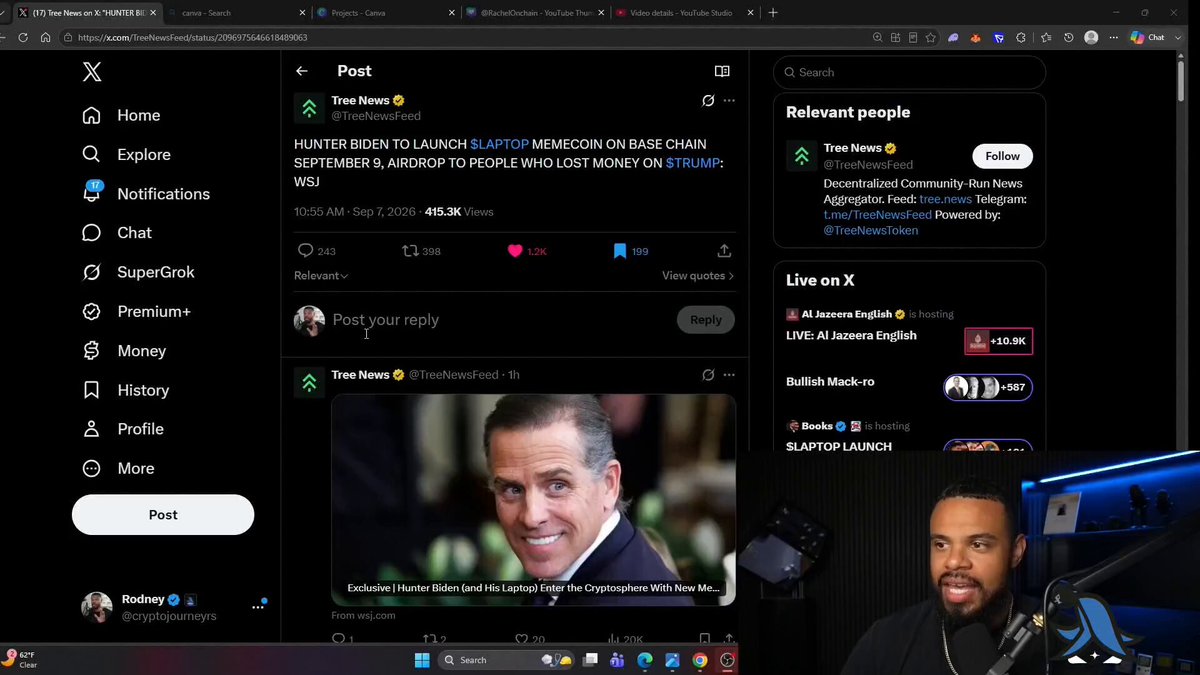Screen dimensions: 1200x675
Task: Expand the Relevant replies sort dropdown
Action: (x=321, y=276)
